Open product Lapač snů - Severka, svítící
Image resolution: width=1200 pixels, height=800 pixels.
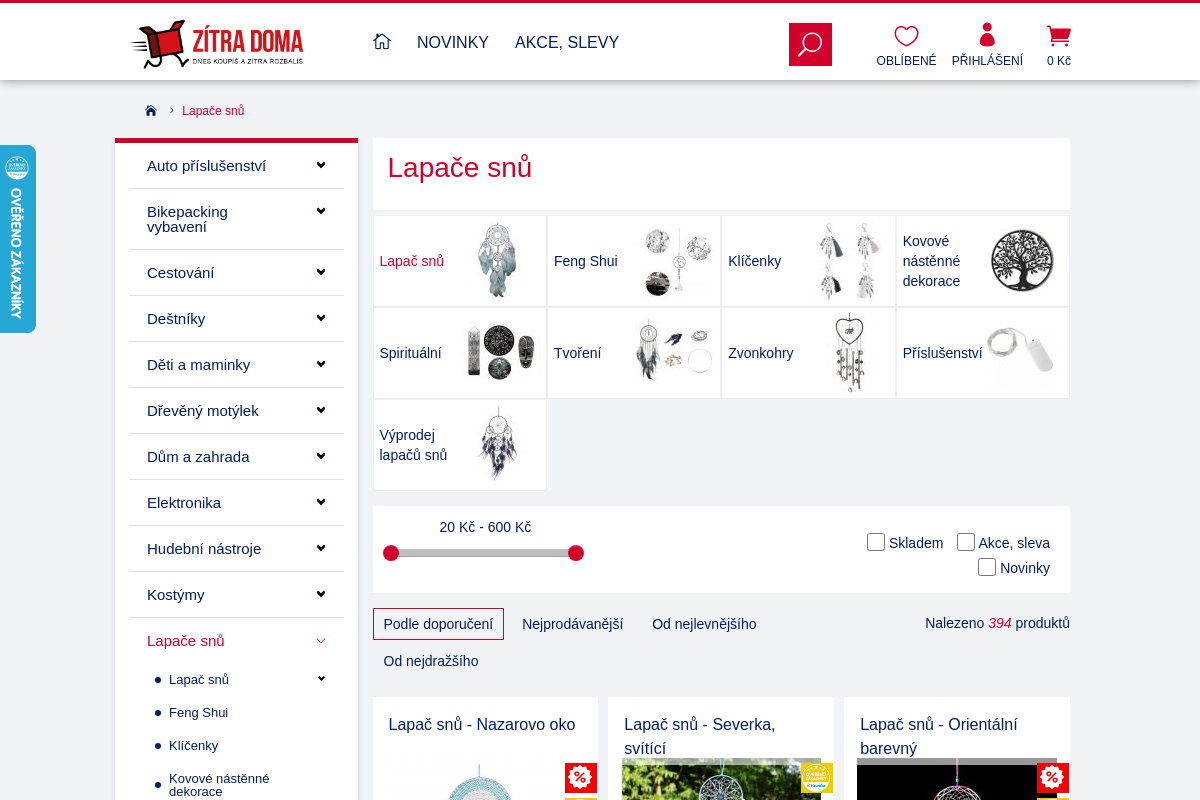700,736
